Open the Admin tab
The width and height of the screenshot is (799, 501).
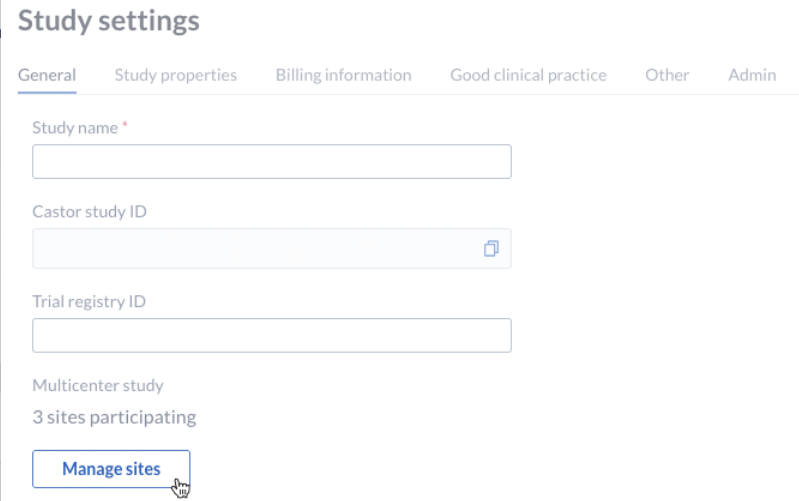pyautogui.click(x=752, y=75)
